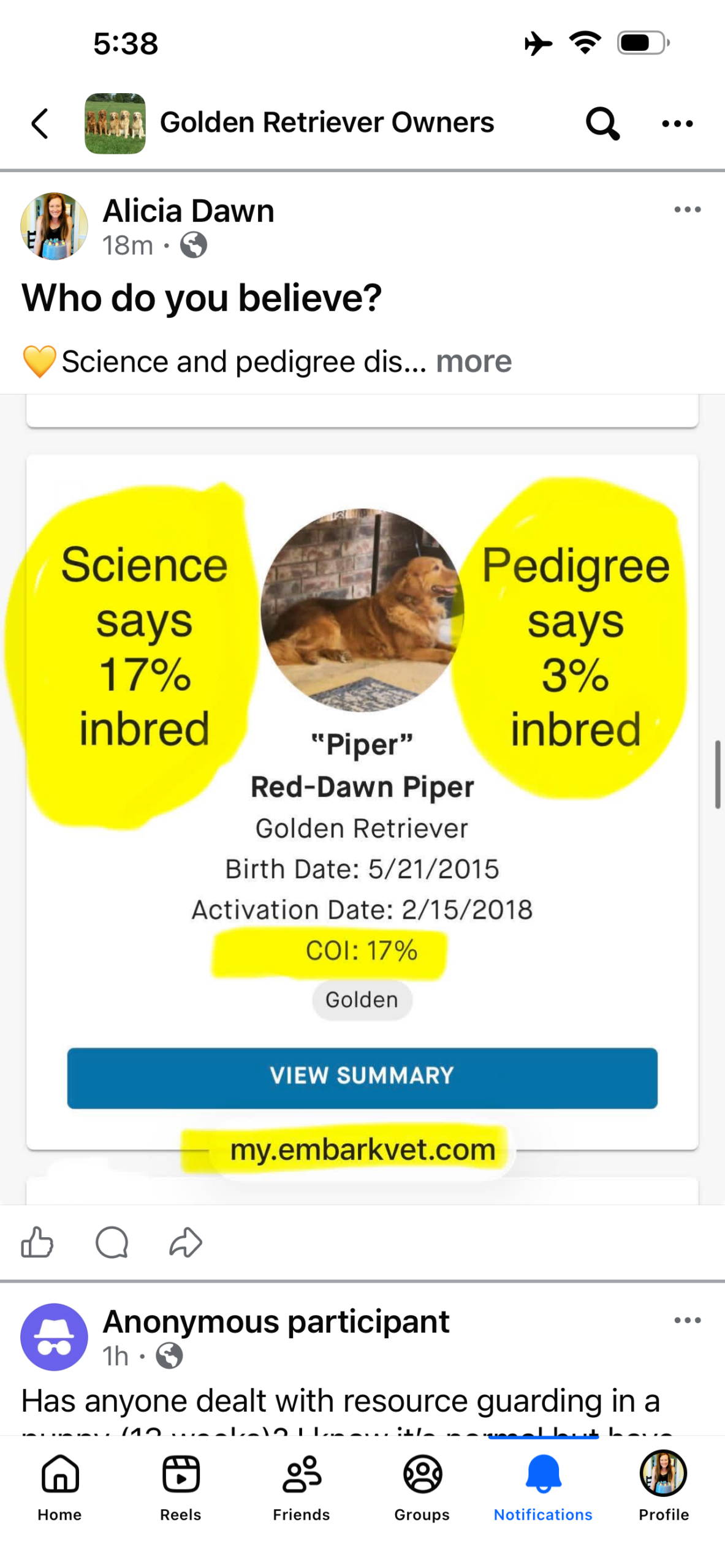Open Alicia Dawn's profile name link
Viewport: 725px width, 1568px height.
(x=188, y=211)
